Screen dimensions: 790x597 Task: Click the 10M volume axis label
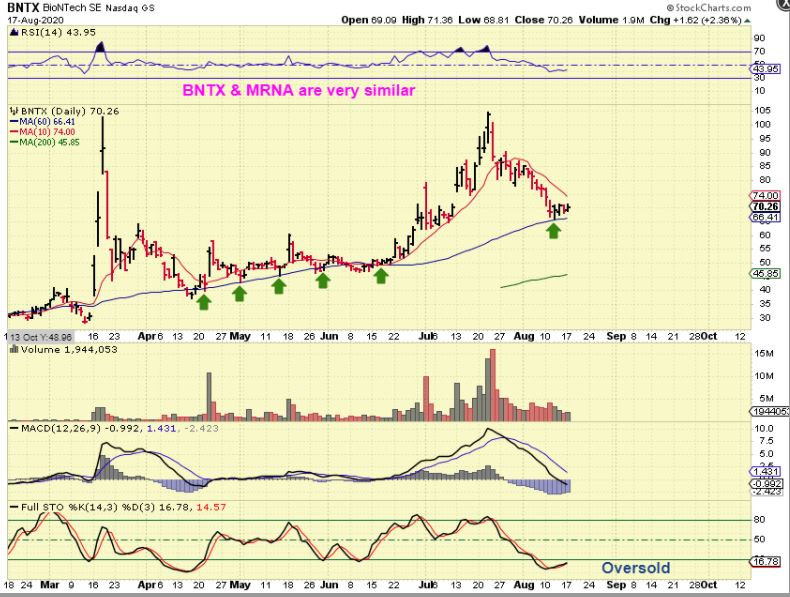(x=763, y=376)
